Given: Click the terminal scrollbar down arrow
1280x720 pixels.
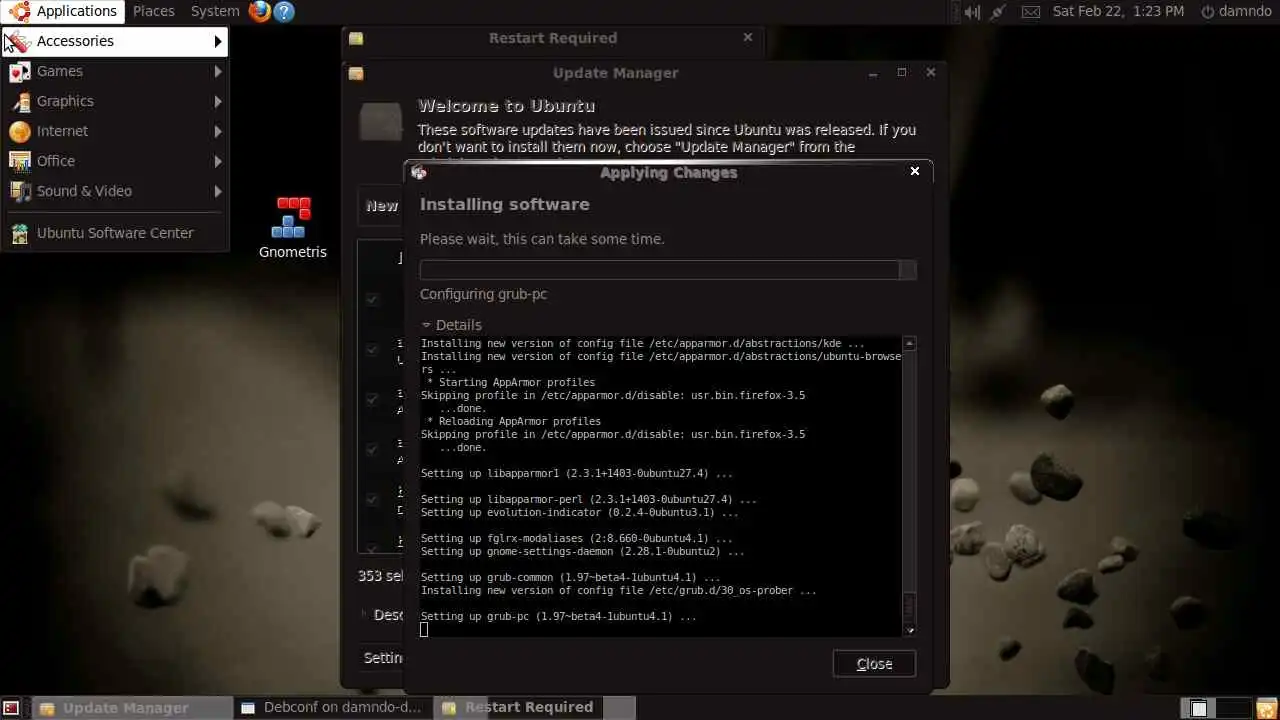Looking at the screenshot, I should [x=909, y=630].
